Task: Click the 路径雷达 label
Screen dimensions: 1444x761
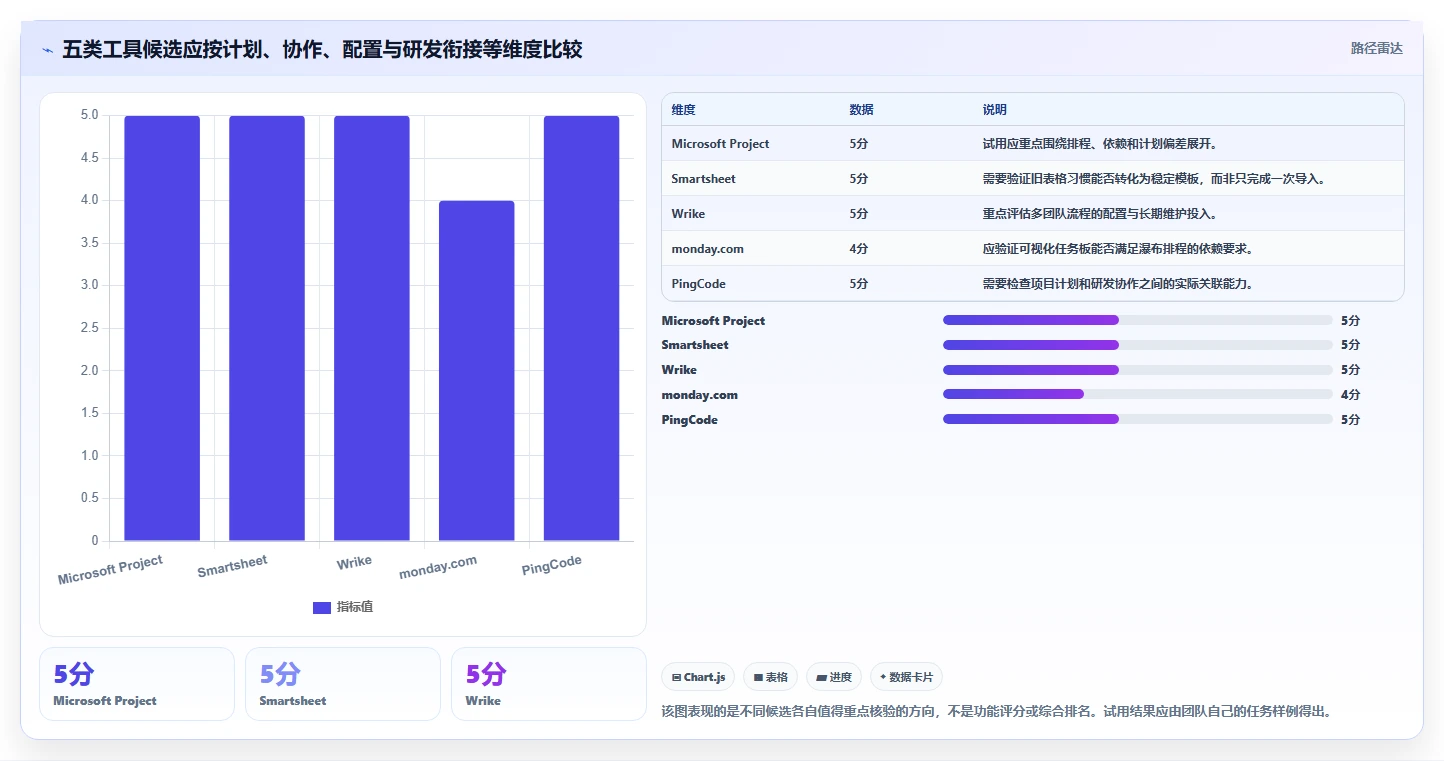Action: tap(1377, 48)
